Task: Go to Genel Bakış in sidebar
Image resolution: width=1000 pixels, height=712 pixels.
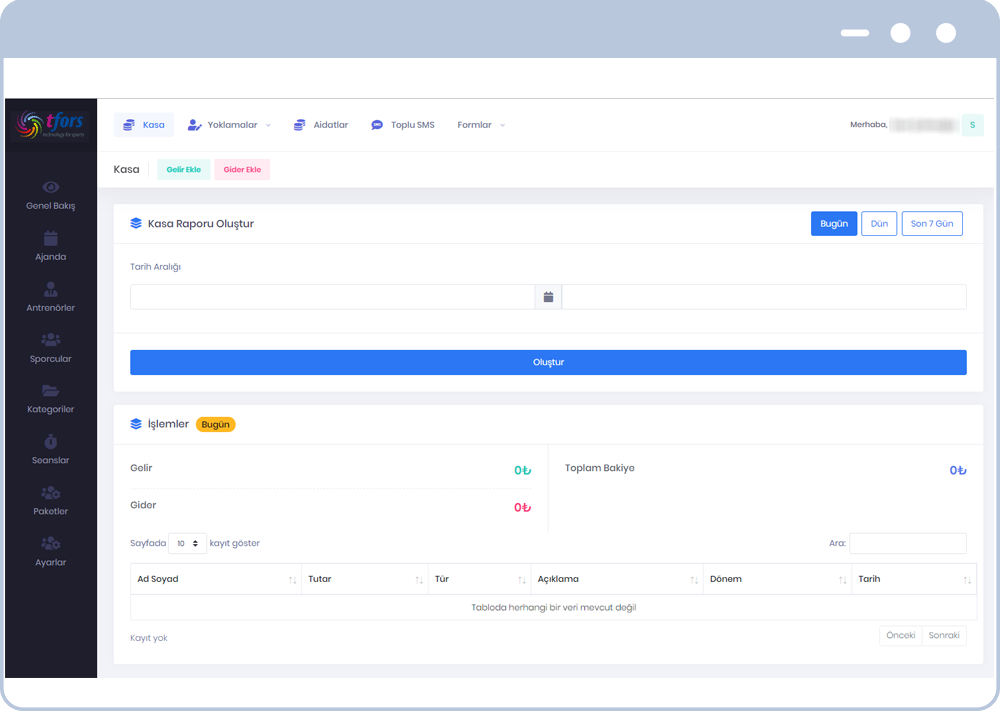Action: pyautogui.click(x=50, y=195)
